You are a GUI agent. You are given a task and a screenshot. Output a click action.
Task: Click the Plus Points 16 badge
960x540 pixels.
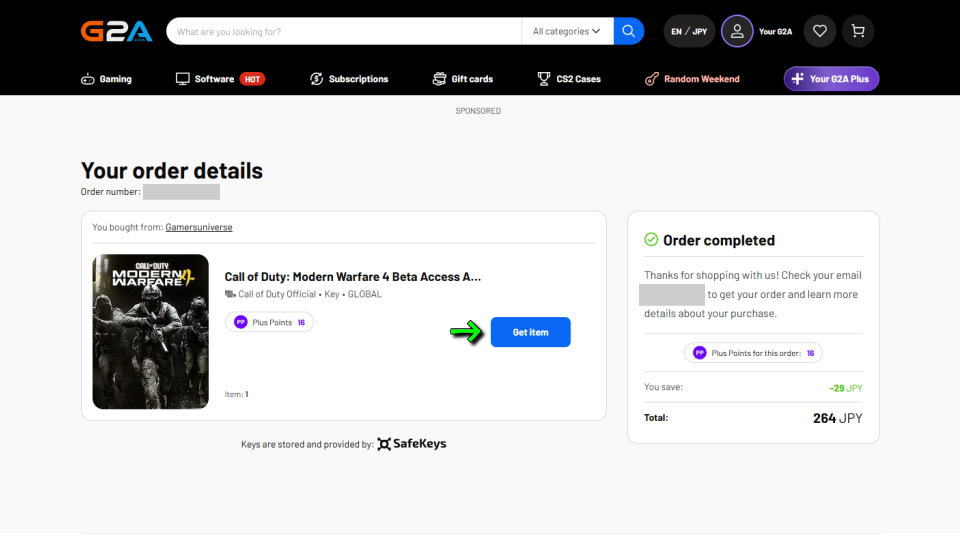pyautogui.click(x=269, y=322)
